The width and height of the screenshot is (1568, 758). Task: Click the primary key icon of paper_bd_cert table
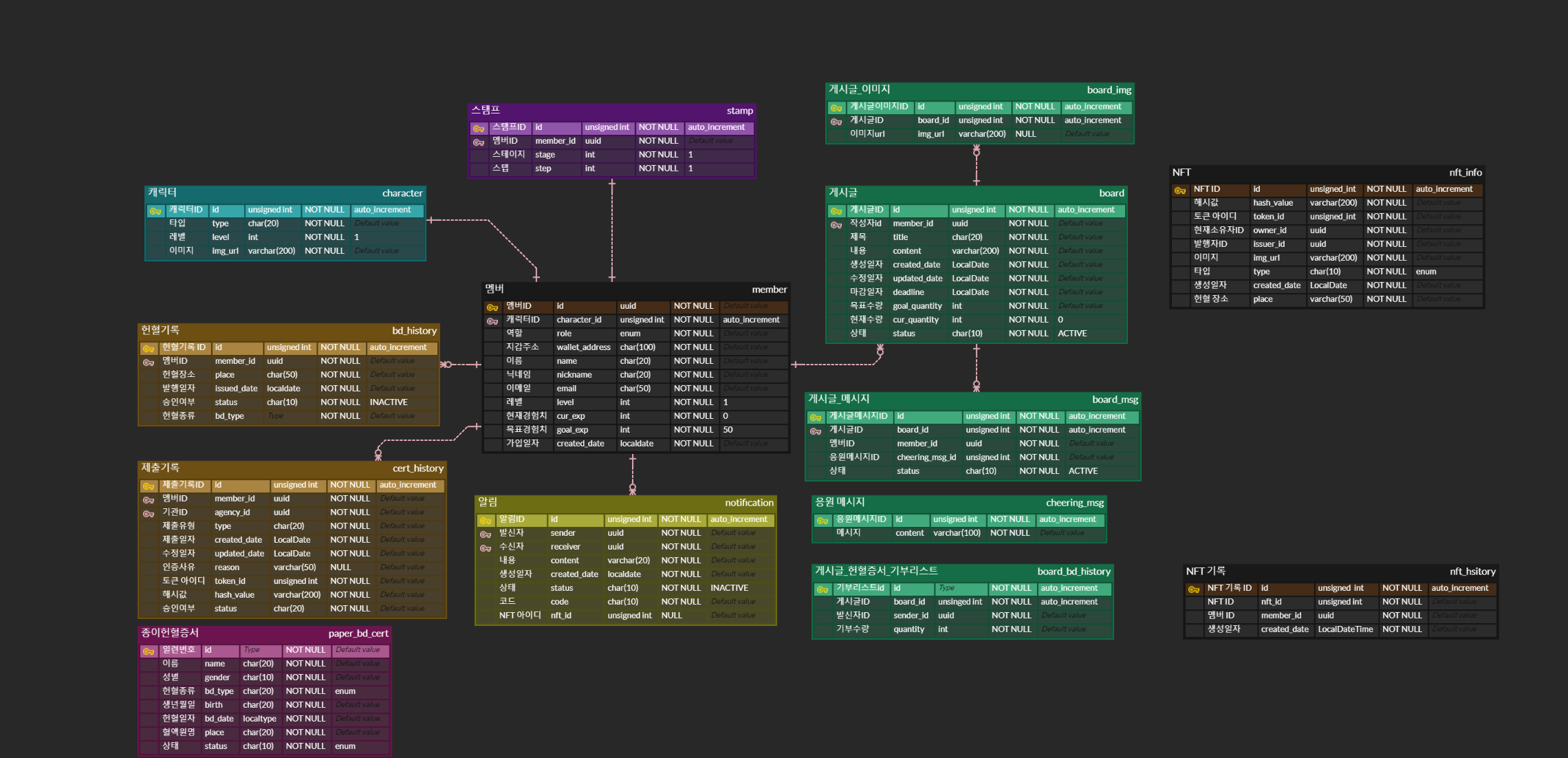148,651
